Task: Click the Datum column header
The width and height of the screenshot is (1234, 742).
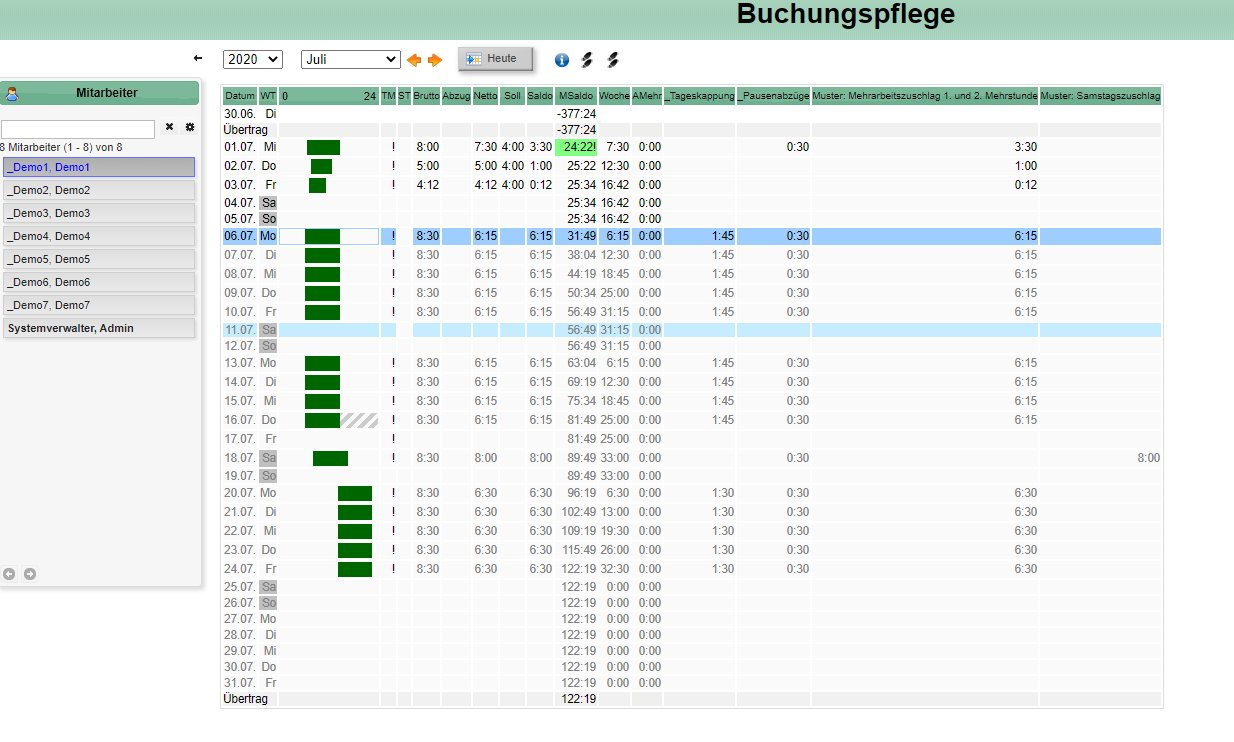Action: point(240,97)
